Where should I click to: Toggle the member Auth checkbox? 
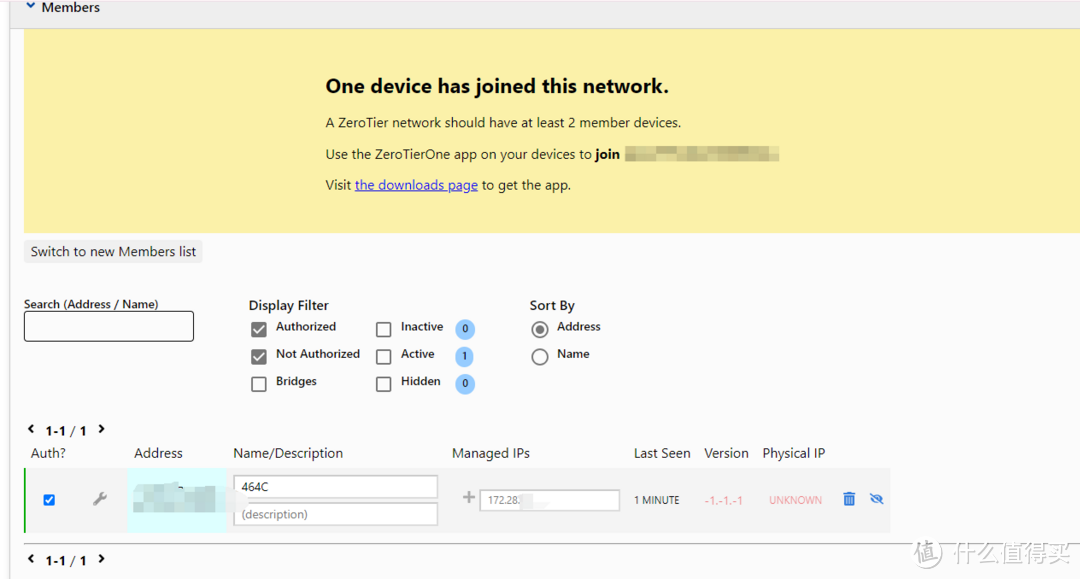click(x=49, y=500)
